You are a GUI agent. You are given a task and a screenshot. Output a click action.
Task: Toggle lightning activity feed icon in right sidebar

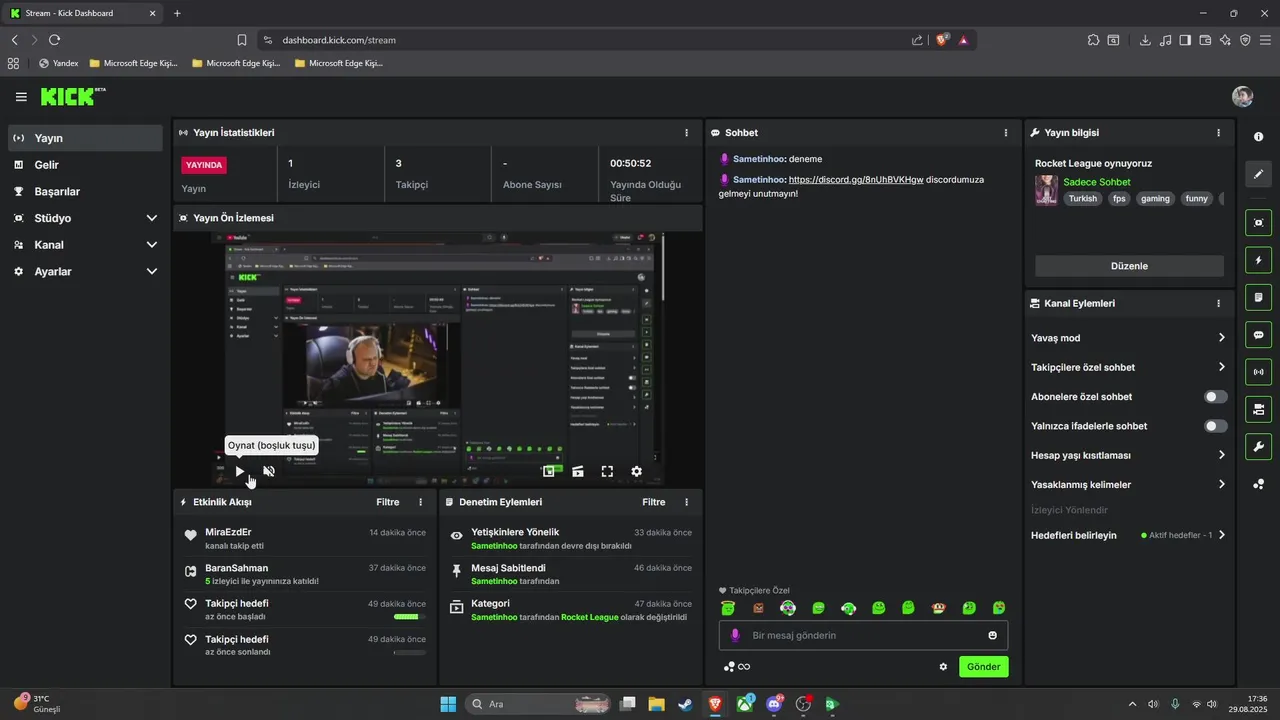pos(1259,260)
